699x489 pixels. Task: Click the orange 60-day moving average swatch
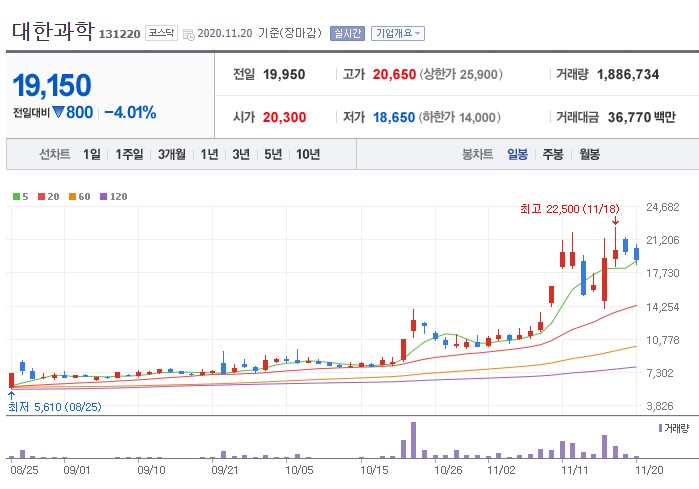pos(72,197)
